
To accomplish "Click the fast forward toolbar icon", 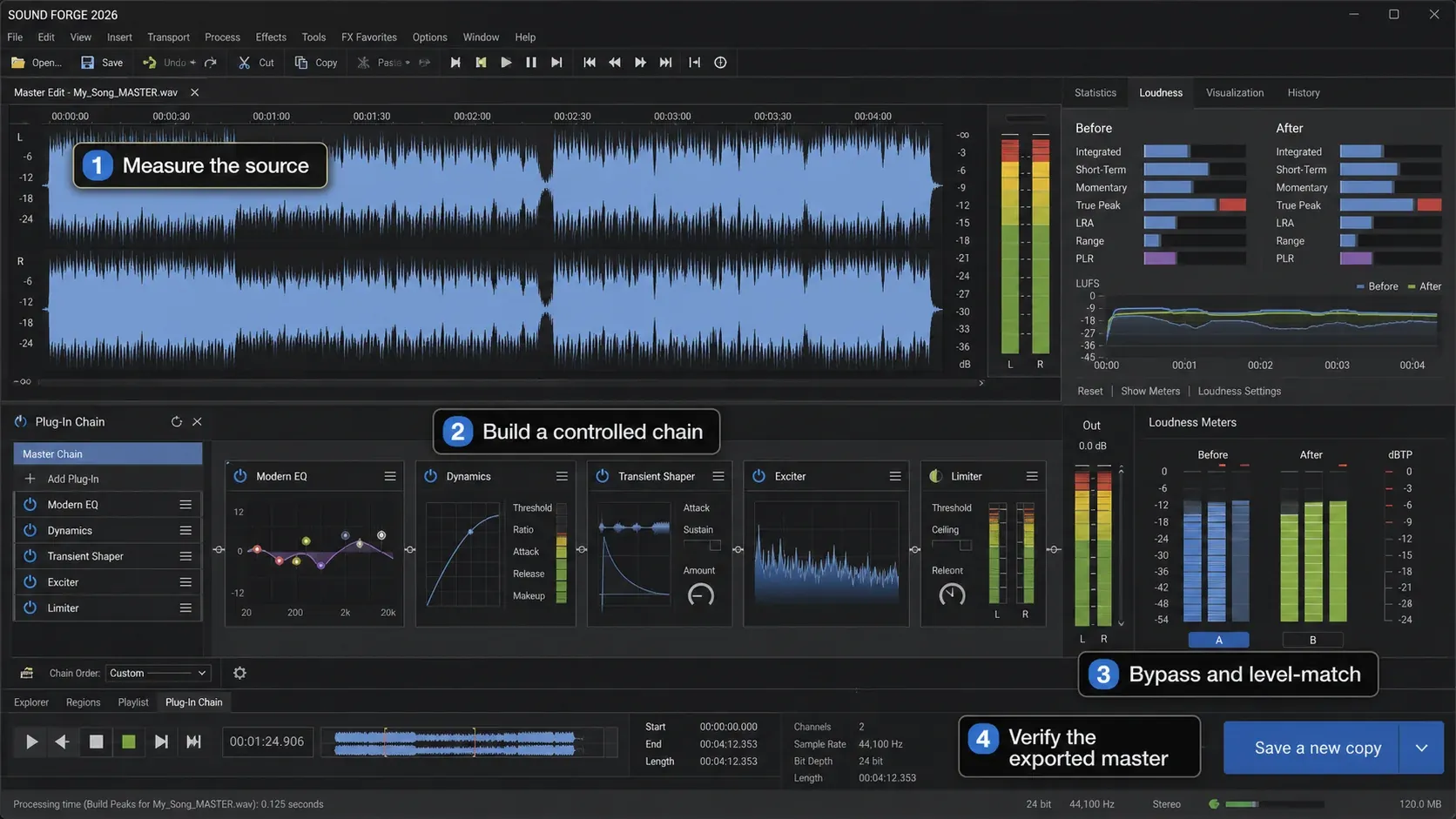I will click(640, 63).
